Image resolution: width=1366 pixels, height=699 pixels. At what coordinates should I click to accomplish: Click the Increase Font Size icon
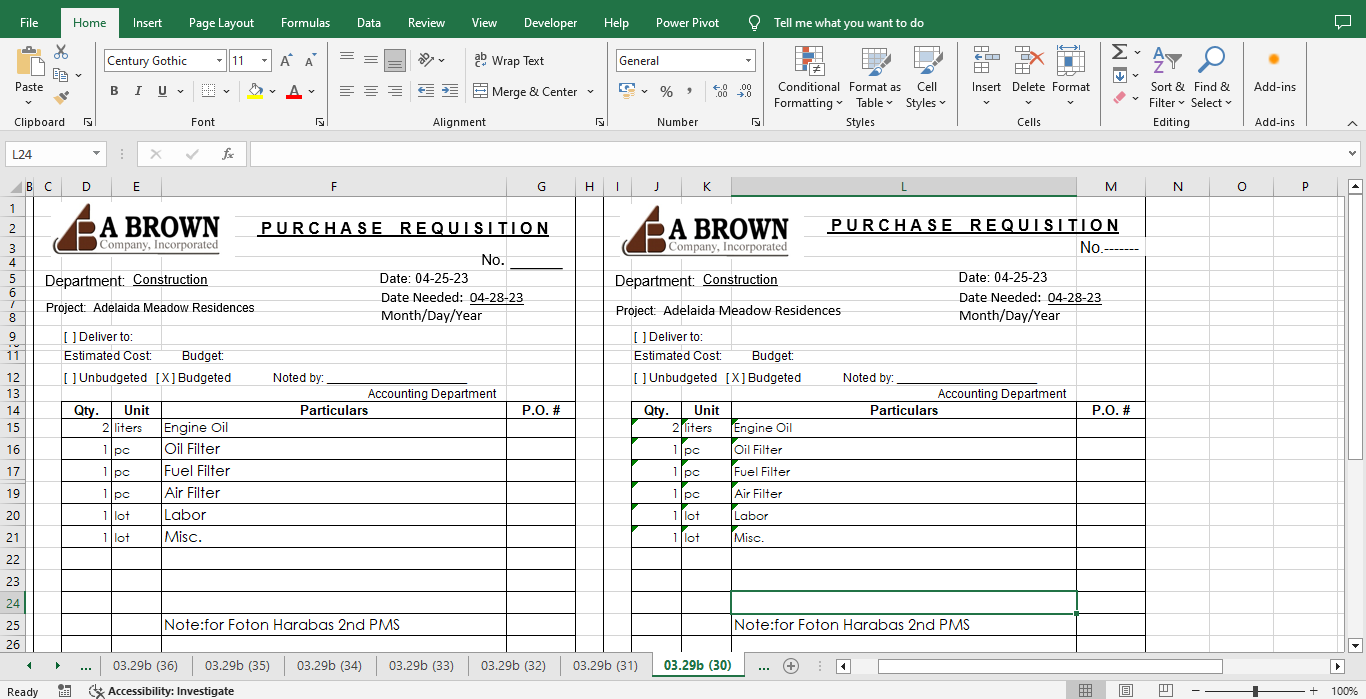tap(286, 61)
